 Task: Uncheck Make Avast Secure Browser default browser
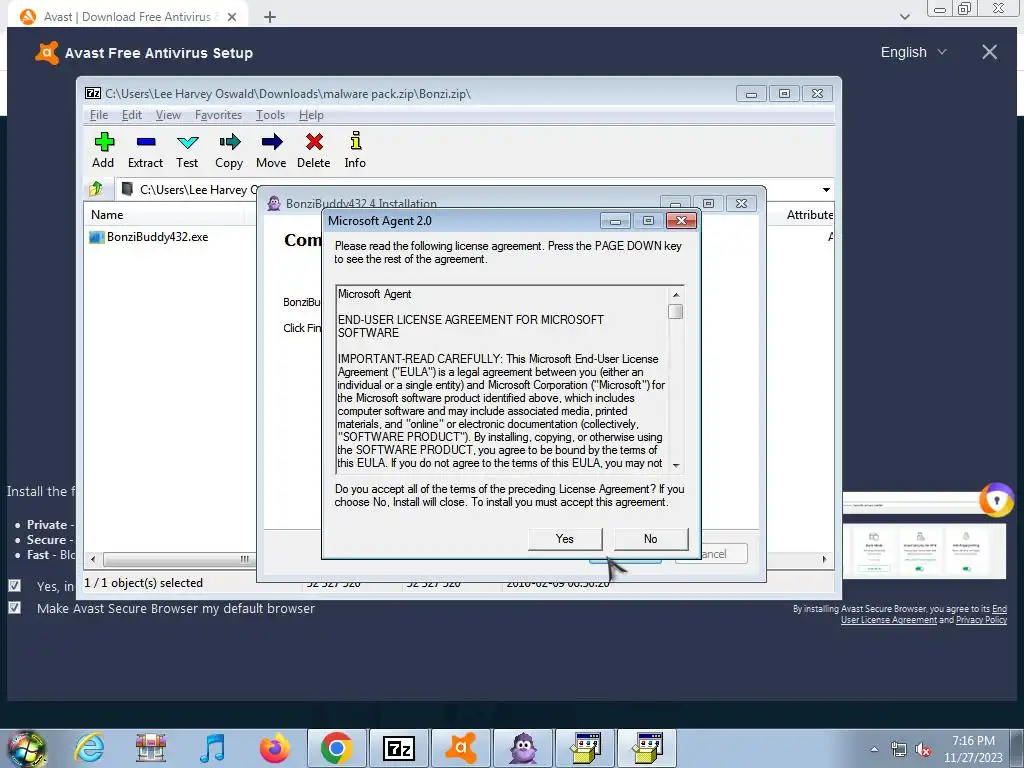14,608
